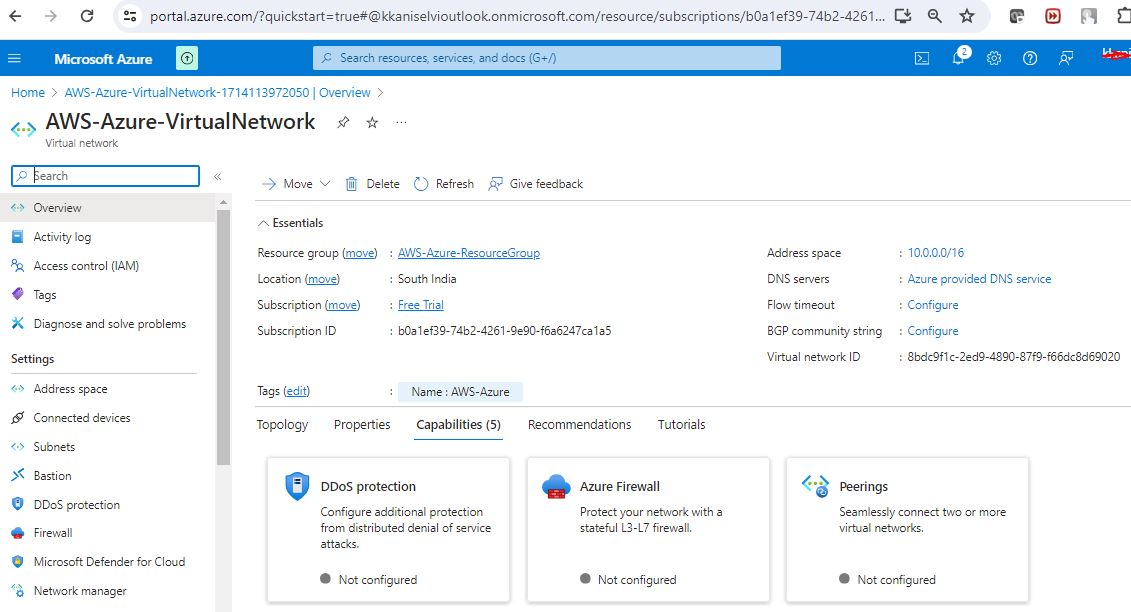Viewport: 1131px width, 612px height.
Task: Click the top resource search box
Action: click(x=546, y=58)
